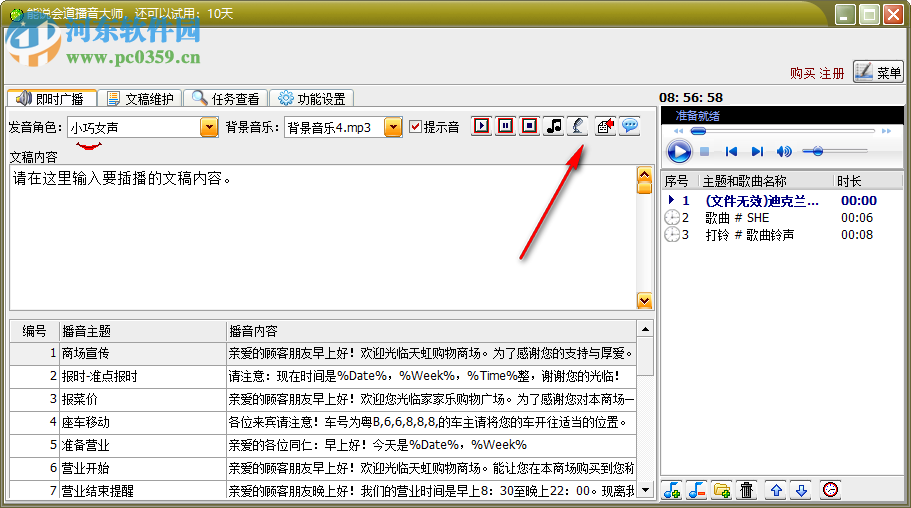Toggle the 提示音 checkbox
This screenshot has width=911, height=508.
pos(415,127)
